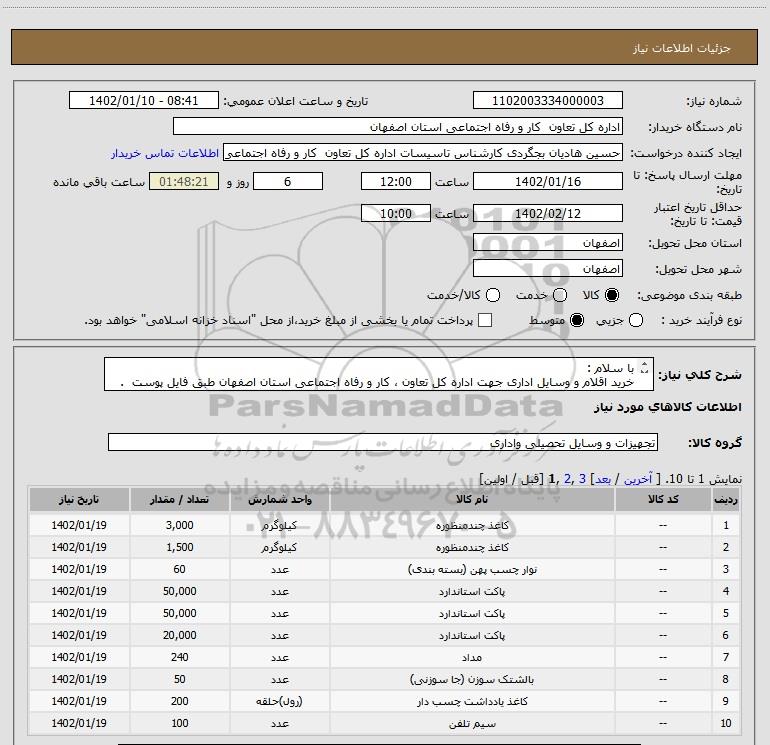Click item کاغذ یادداشت چسب دار
Image resolution: width=770 pixels, height=745 pixels.
[x=472, y=701]
